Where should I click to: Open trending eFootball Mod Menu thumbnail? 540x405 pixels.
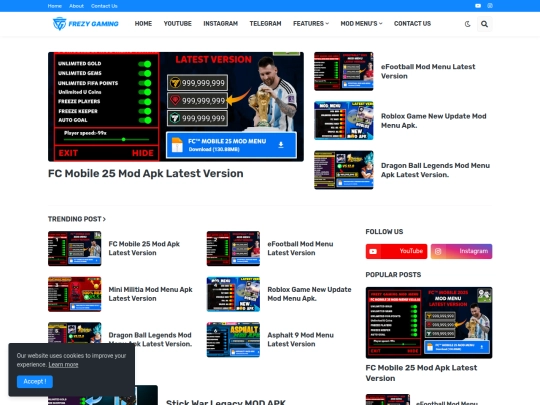(233, 249)
